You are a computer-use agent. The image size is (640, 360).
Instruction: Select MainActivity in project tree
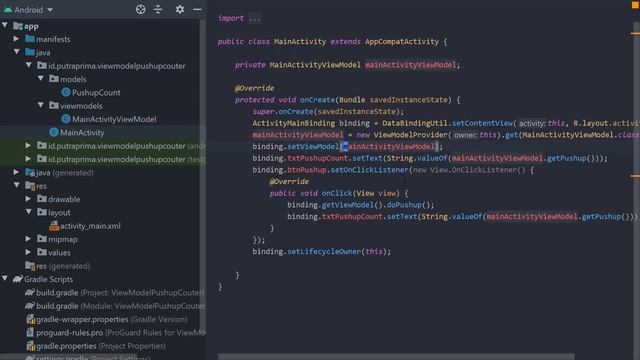tap(82, 133)
